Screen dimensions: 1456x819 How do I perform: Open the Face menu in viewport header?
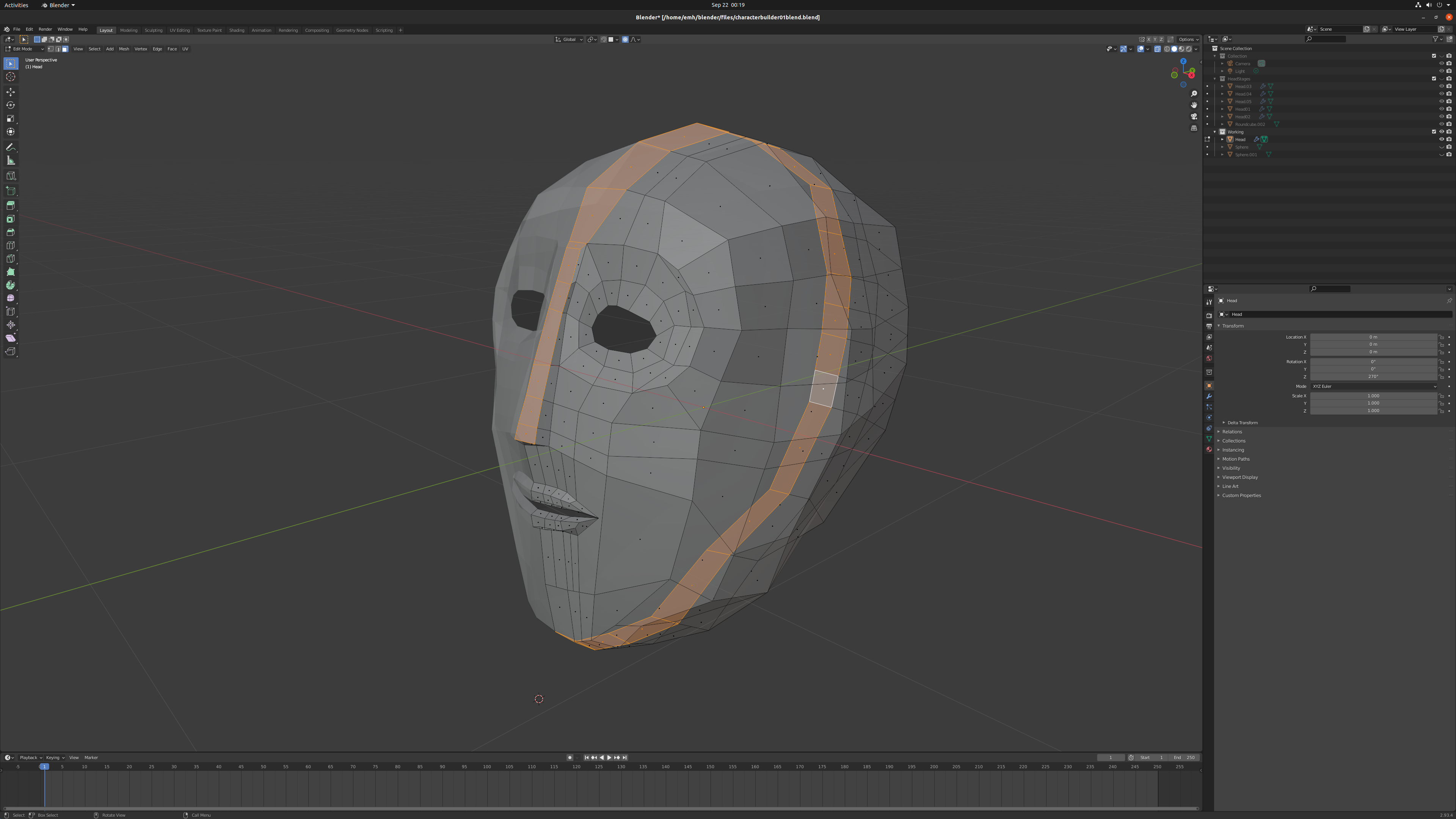(172, 49)
